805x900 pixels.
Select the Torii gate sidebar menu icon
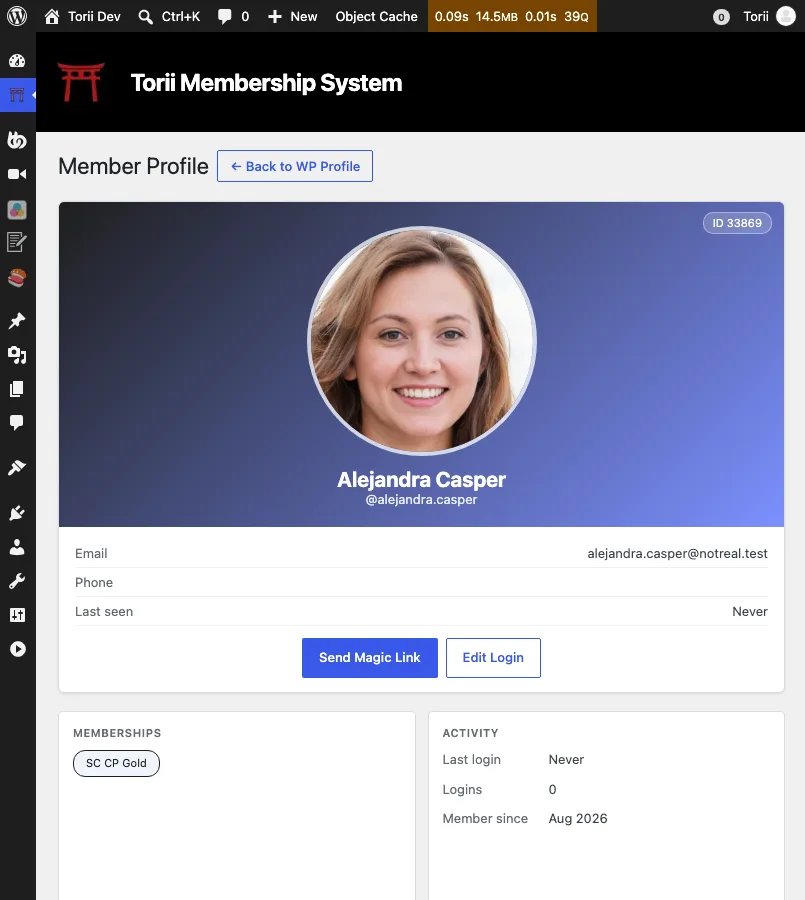[x=17, y=95]
